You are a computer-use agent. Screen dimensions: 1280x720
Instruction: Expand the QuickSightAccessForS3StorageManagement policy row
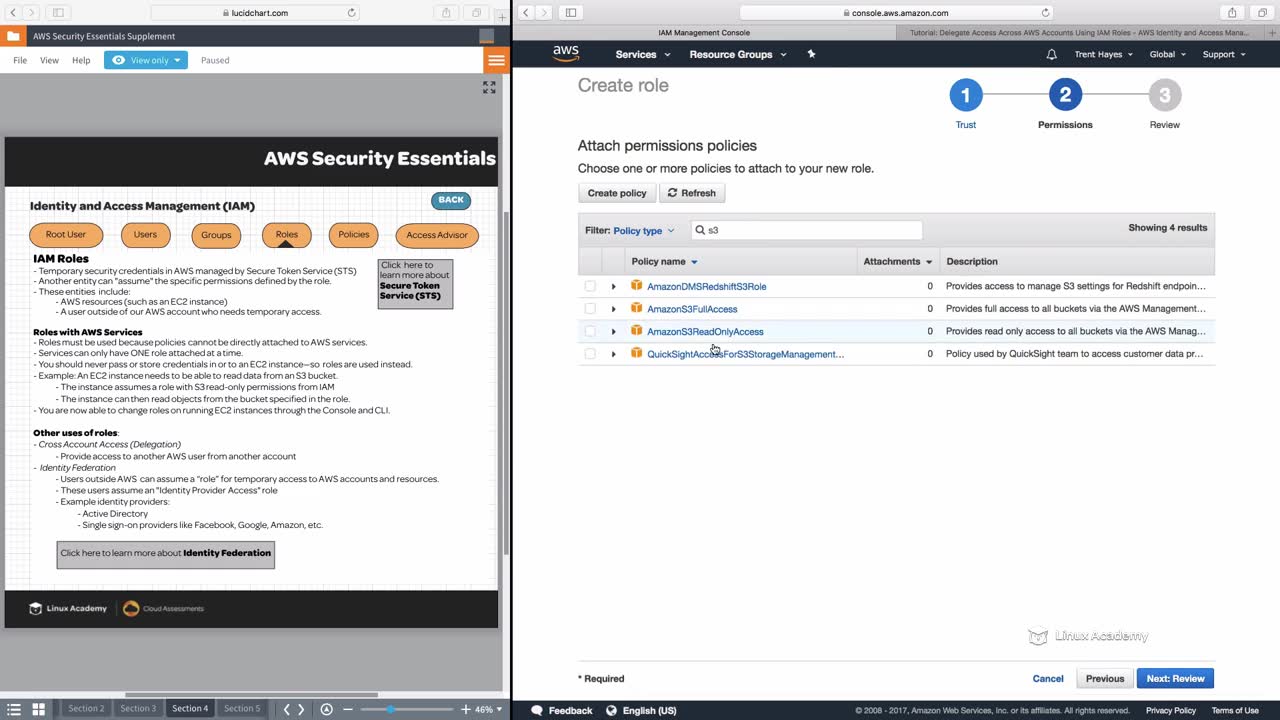coord(614,354)
